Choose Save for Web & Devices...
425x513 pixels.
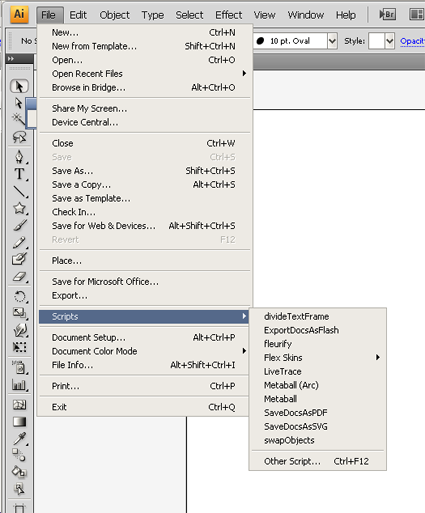pyautogui.click(x=144, y=226)
